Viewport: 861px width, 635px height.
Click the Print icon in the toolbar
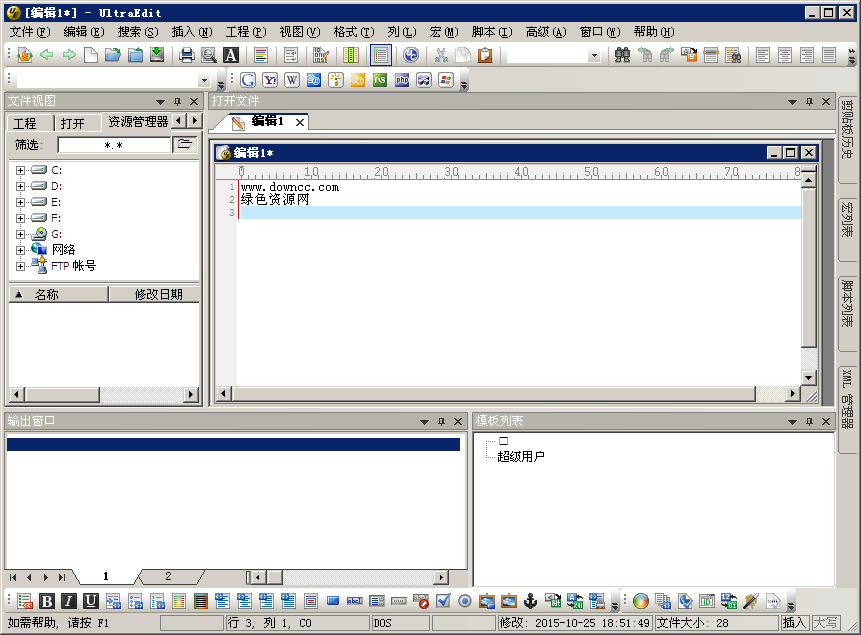point(186,55)
